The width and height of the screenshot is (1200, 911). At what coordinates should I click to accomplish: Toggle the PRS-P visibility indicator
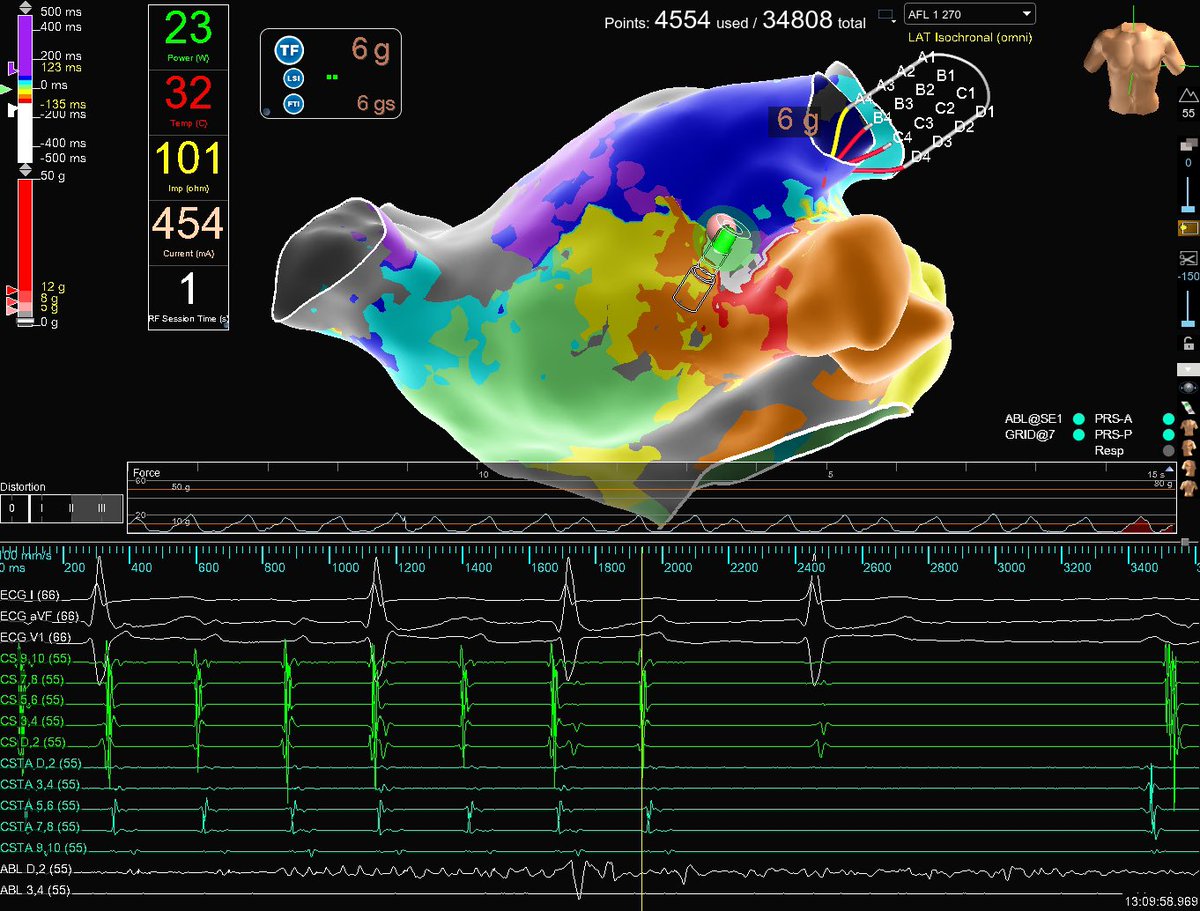coord(1167,435)
